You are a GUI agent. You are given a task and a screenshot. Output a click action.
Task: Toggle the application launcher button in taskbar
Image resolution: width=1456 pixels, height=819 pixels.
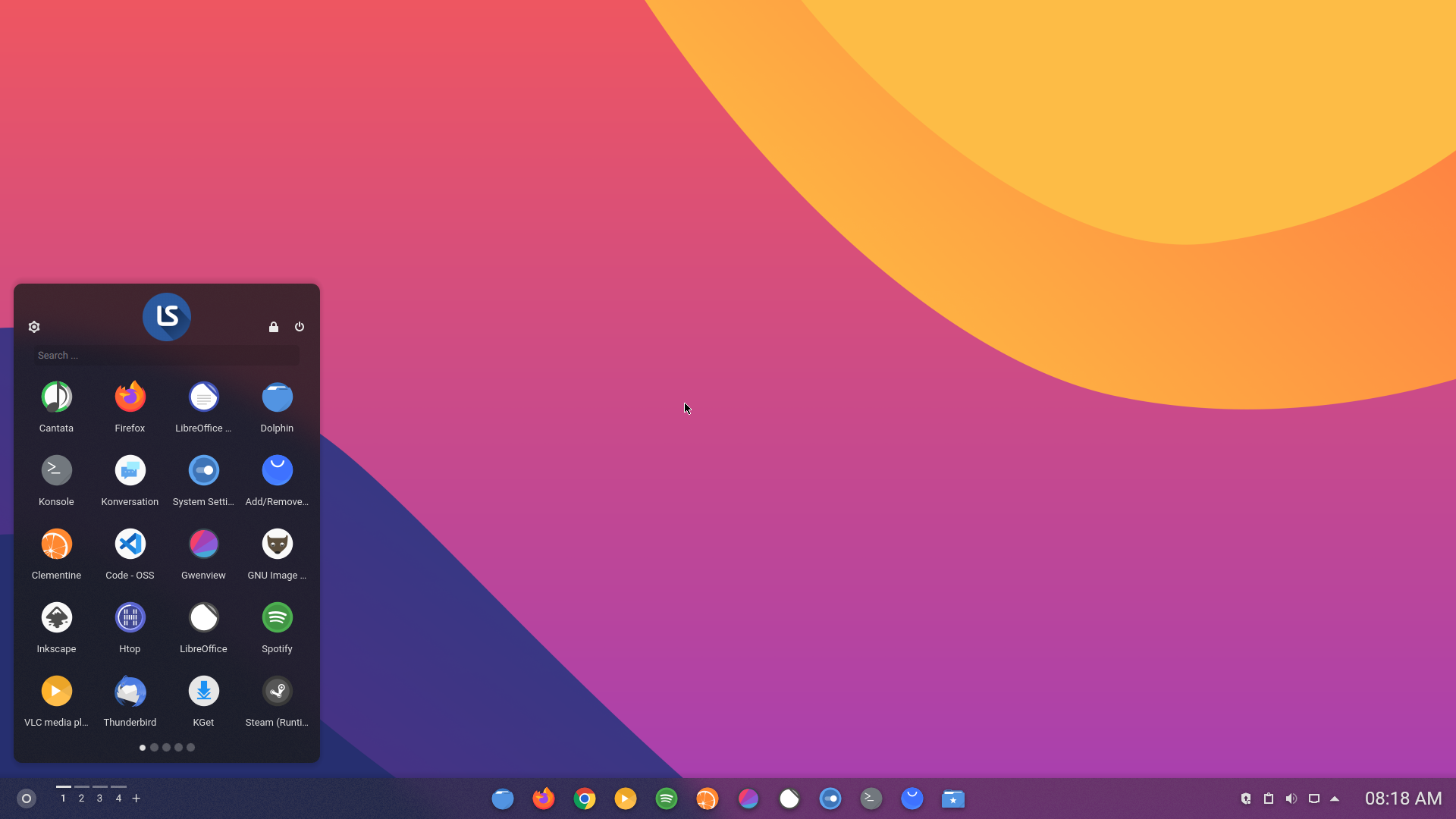tap(27, 799)
